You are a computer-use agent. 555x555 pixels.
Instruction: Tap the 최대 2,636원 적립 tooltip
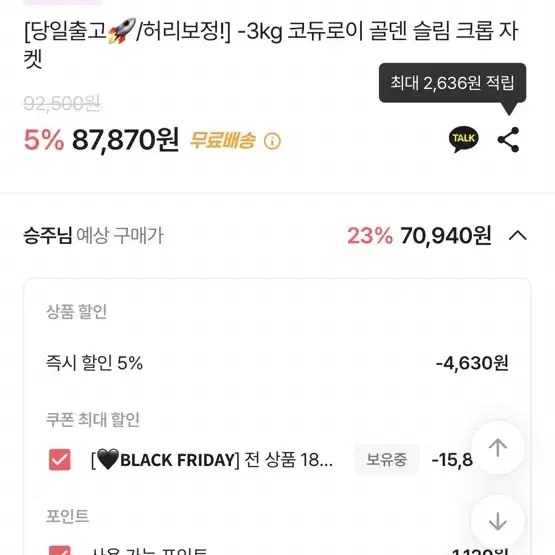tap(452, 83)
